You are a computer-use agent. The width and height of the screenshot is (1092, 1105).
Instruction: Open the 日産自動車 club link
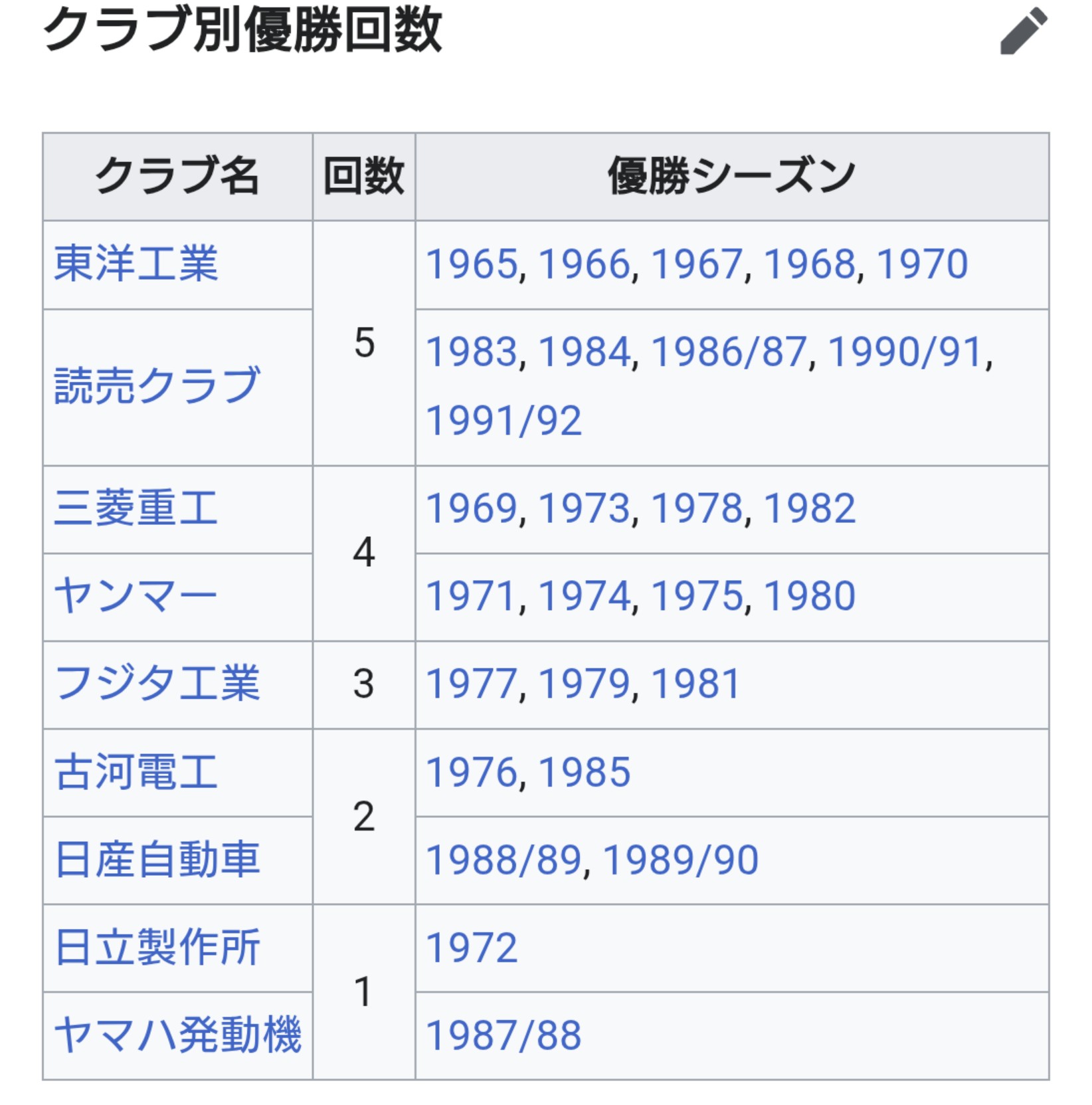coord(157,860)
